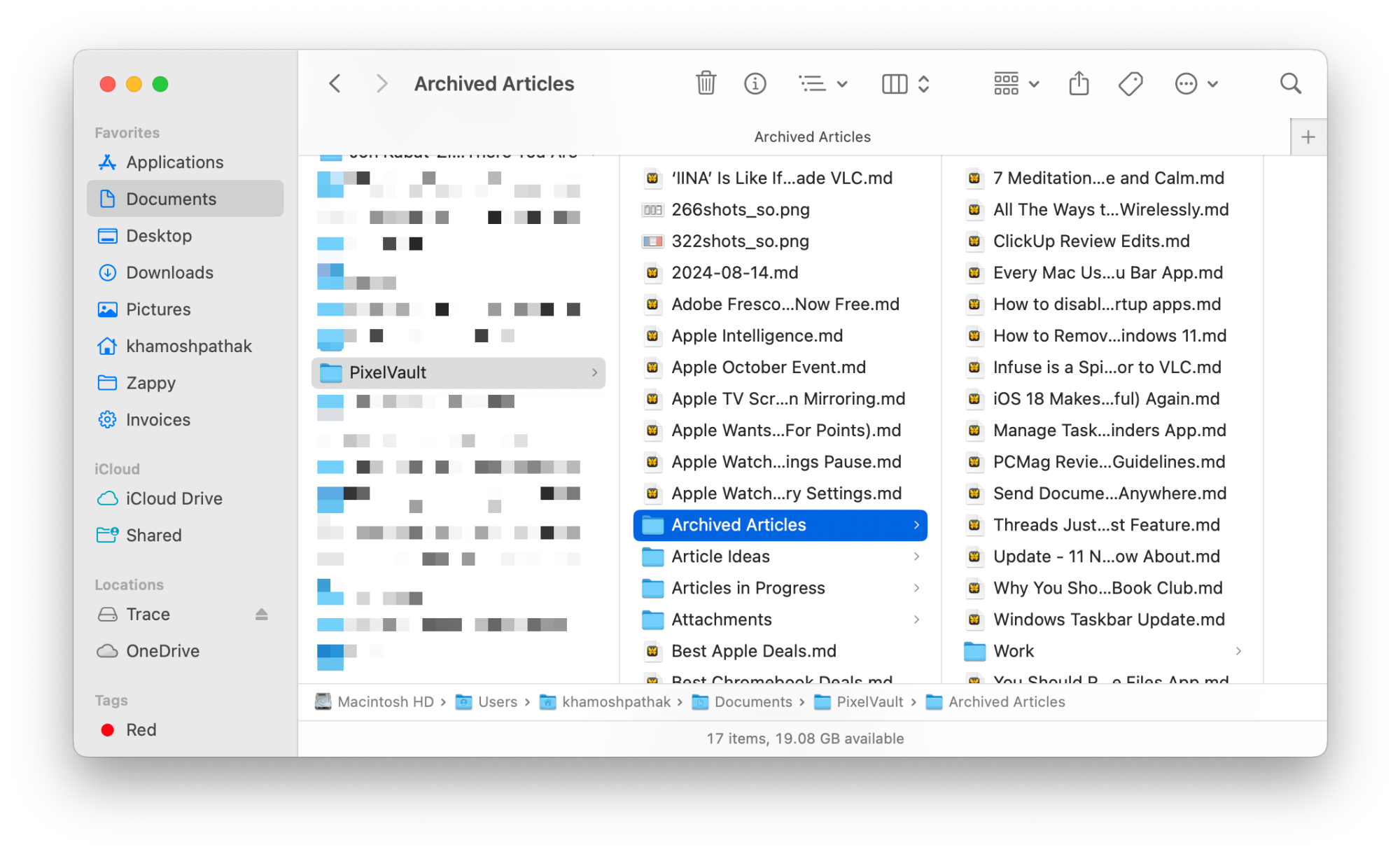The width and height of the screenshot is (1400, 854).
Task: Open Desktop in the sidebar
Action: coord(185,236)
